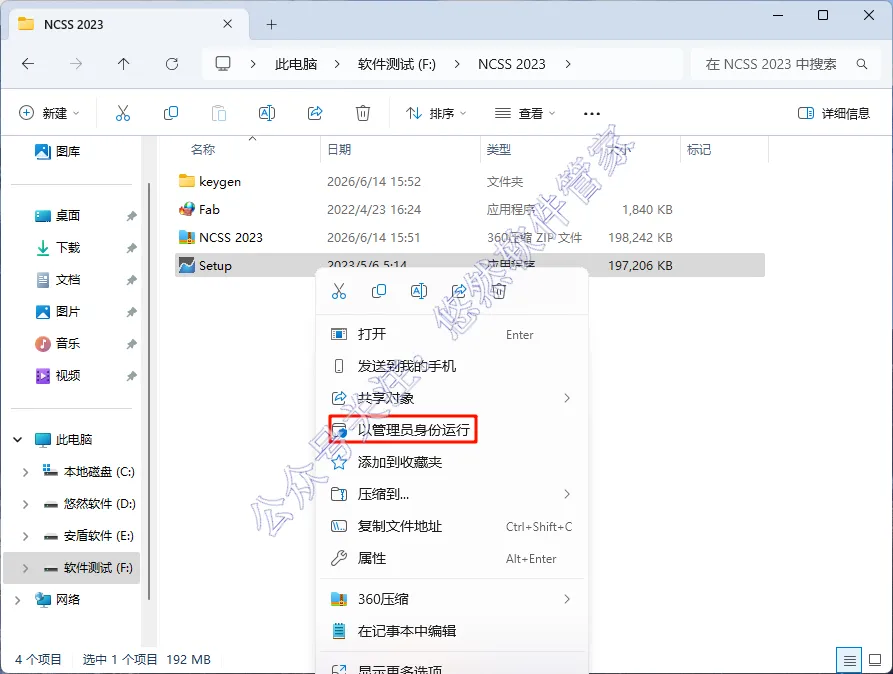The image size is (893, 674).
Task: Go up one folder with Up arrow
Action: (124, 64)
